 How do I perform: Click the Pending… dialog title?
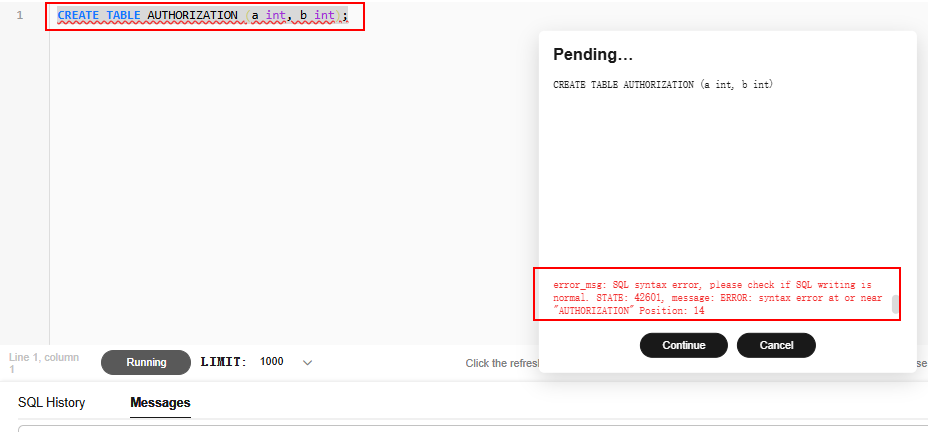(593, 55)
